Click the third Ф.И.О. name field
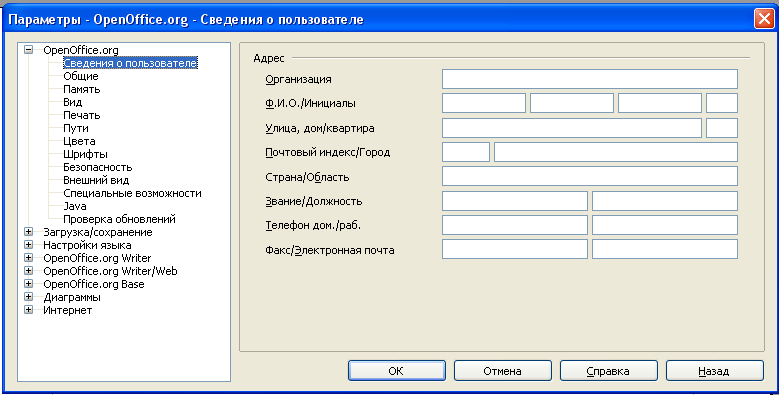The image size is (779, 395). tap(660, 103)
